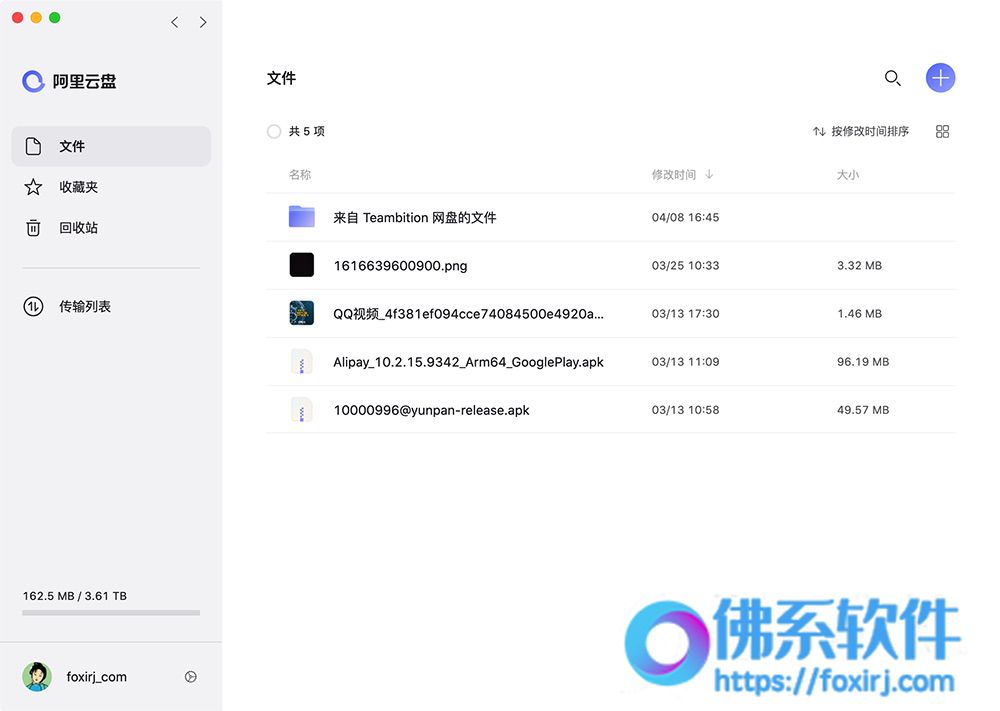Select the 1616639600900.png file name
Viewport: 1000px width, 711px height.
tap(400, 266)
